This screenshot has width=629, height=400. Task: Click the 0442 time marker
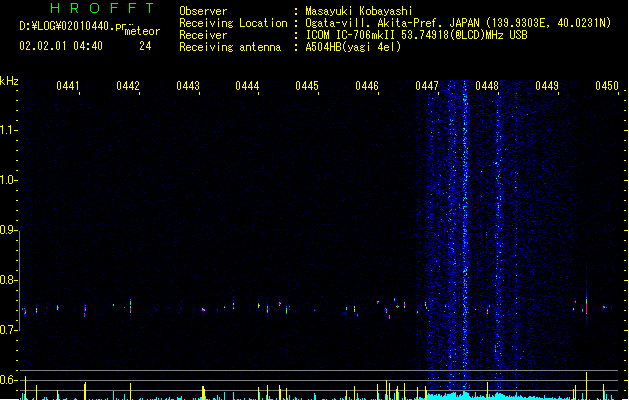128,86
